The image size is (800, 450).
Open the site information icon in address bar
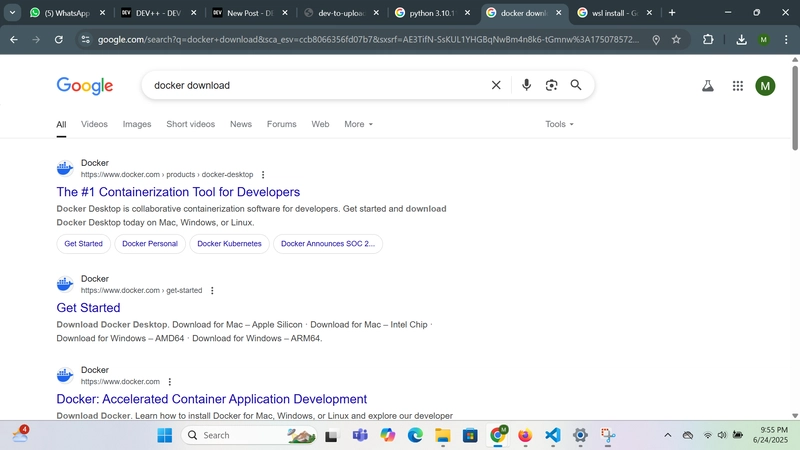(85, 39)
